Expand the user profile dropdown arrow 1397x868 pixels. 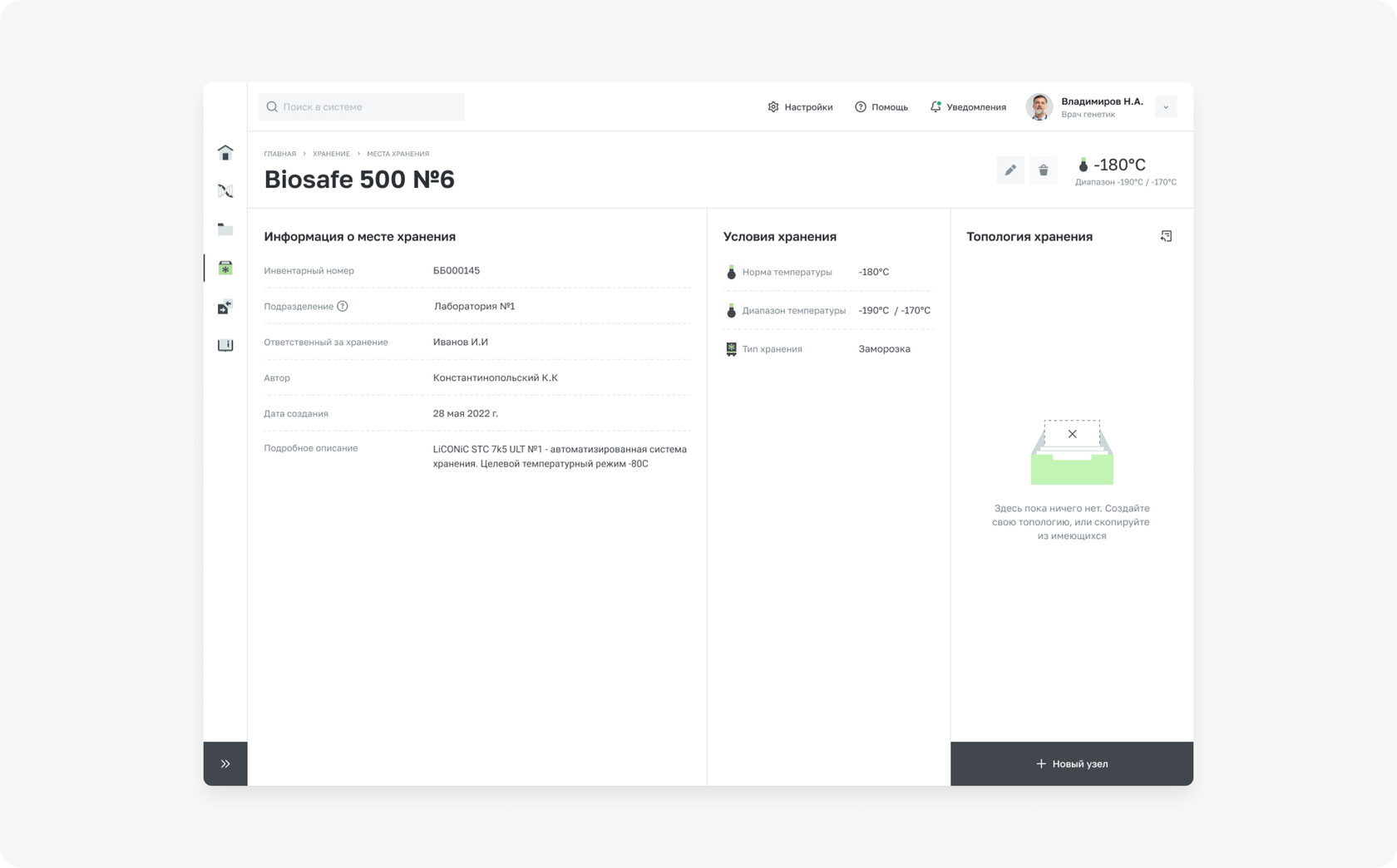[x=1166, y=107]
